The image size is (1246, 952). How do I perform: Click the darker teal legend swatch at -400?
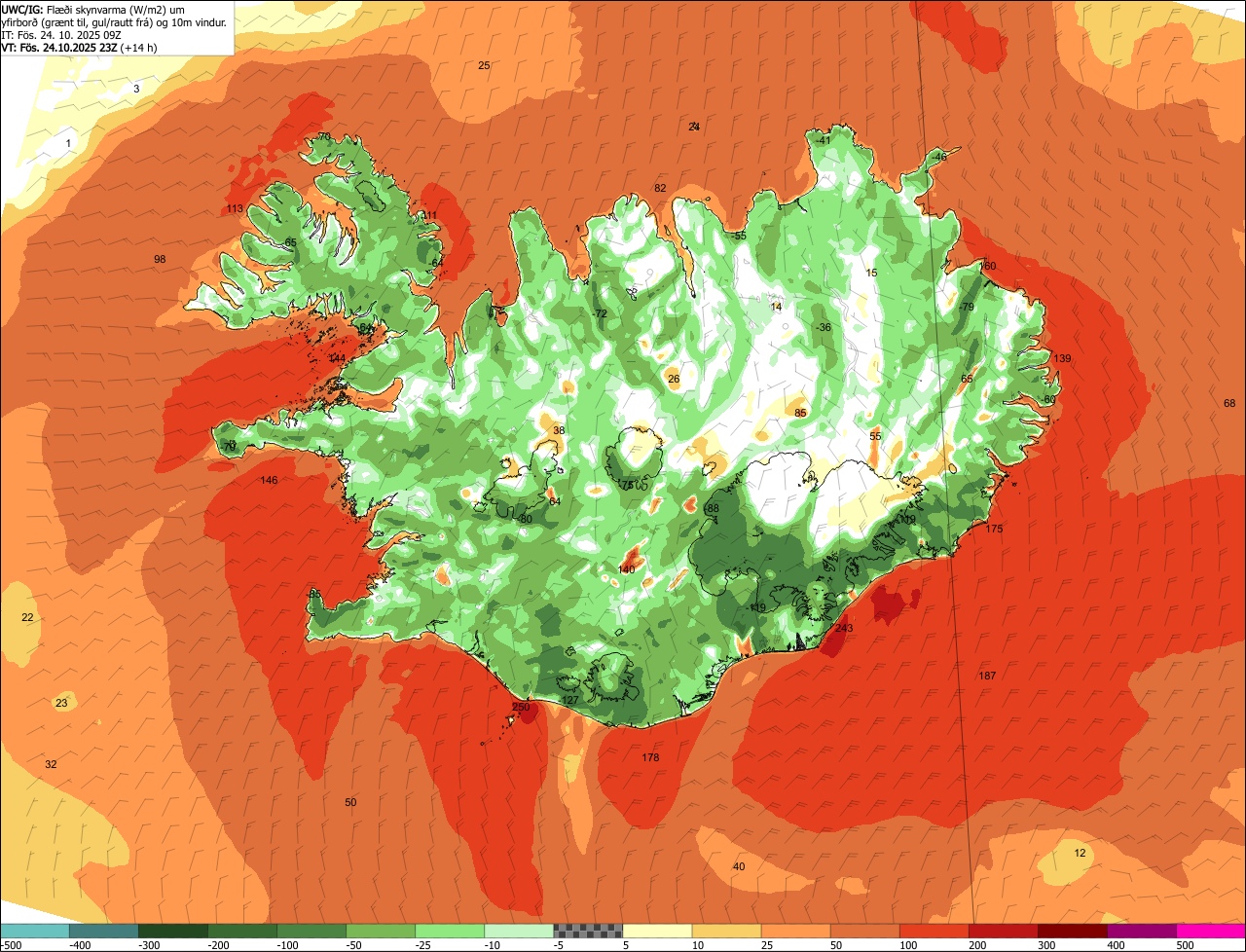coord(103,931)
